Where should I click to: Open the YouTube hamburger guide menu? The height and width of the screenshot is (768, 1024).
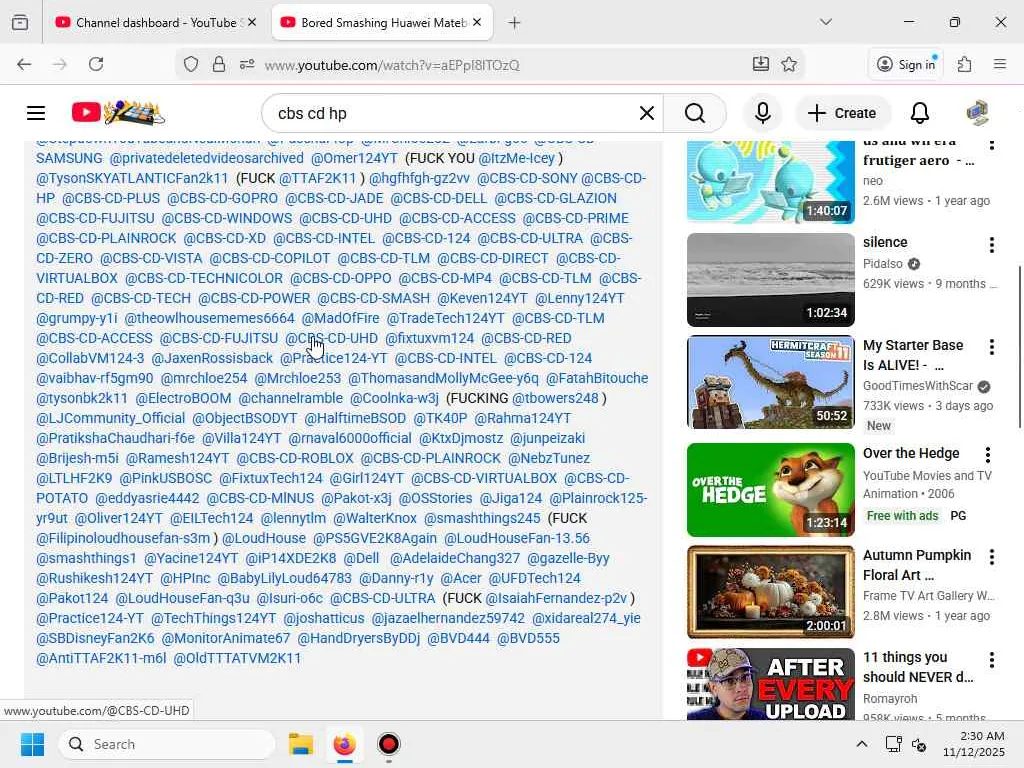[x=36, y=113]
